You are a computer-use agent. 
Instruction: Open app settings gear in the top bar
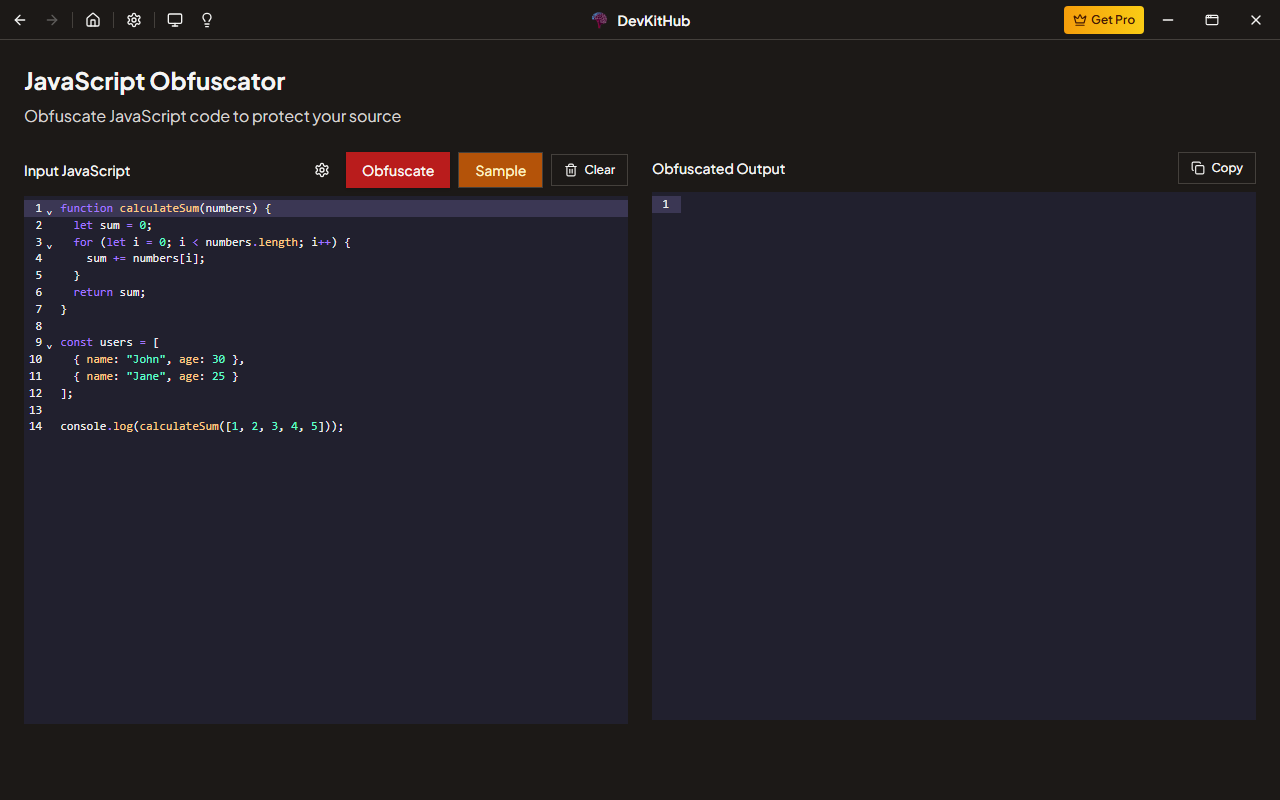[134, 20]
